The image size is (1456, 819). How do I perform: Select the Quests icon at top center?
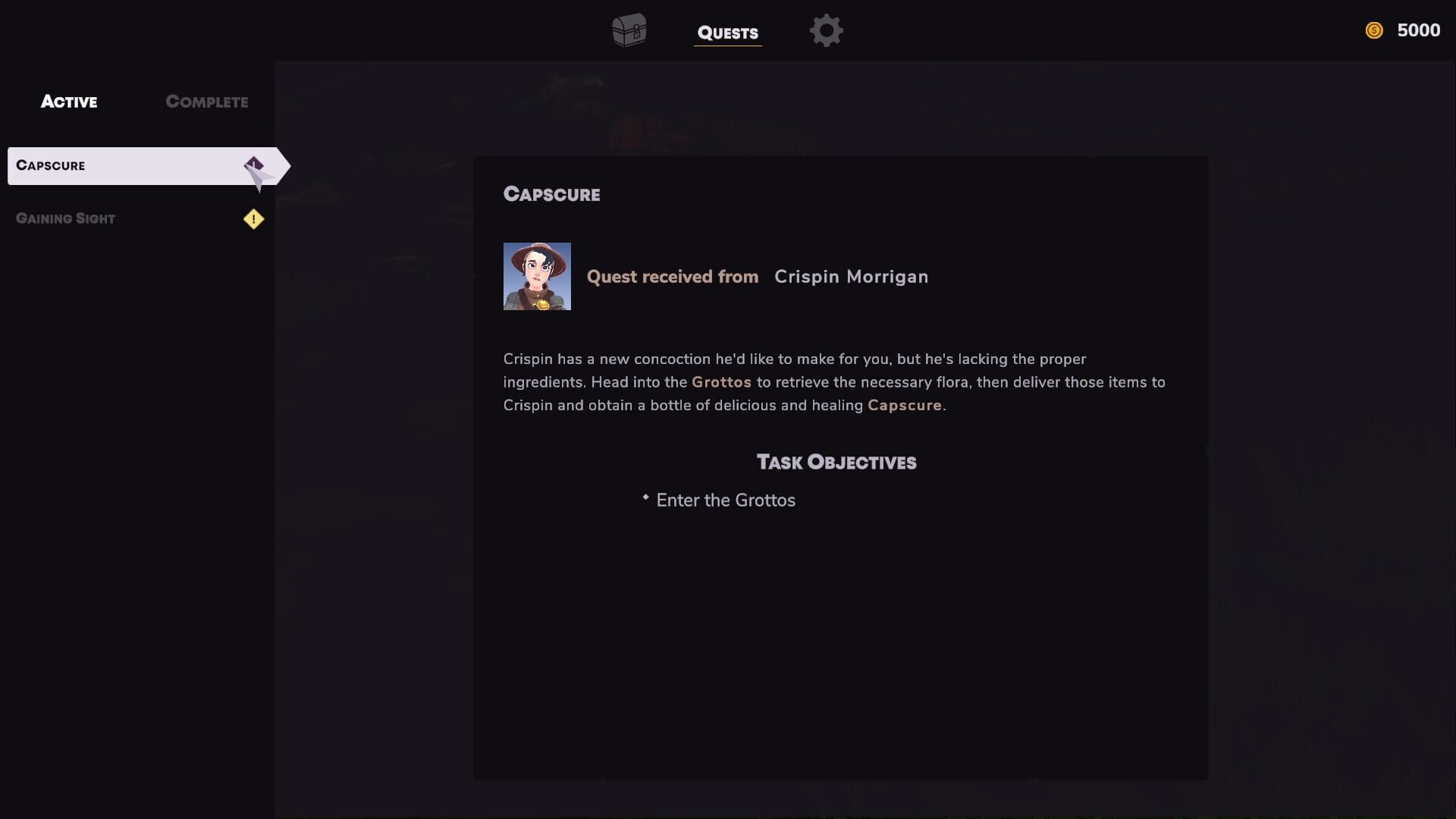pyautogui.click(x=727, y=33)
